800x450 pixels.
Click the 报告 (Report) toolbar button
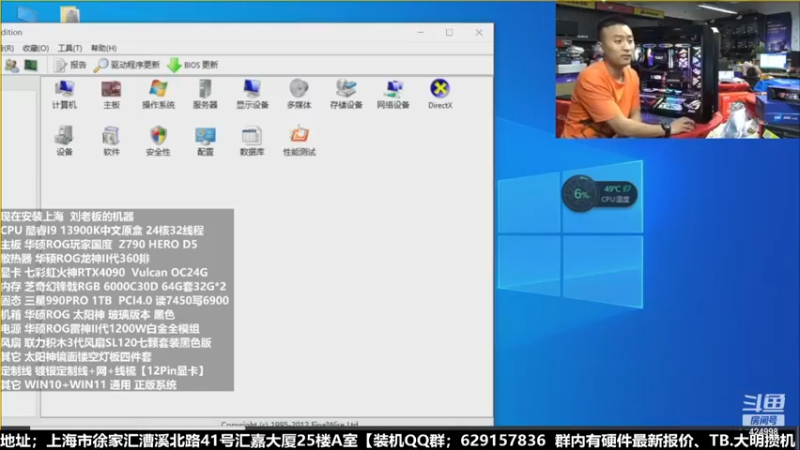point(70,65)
